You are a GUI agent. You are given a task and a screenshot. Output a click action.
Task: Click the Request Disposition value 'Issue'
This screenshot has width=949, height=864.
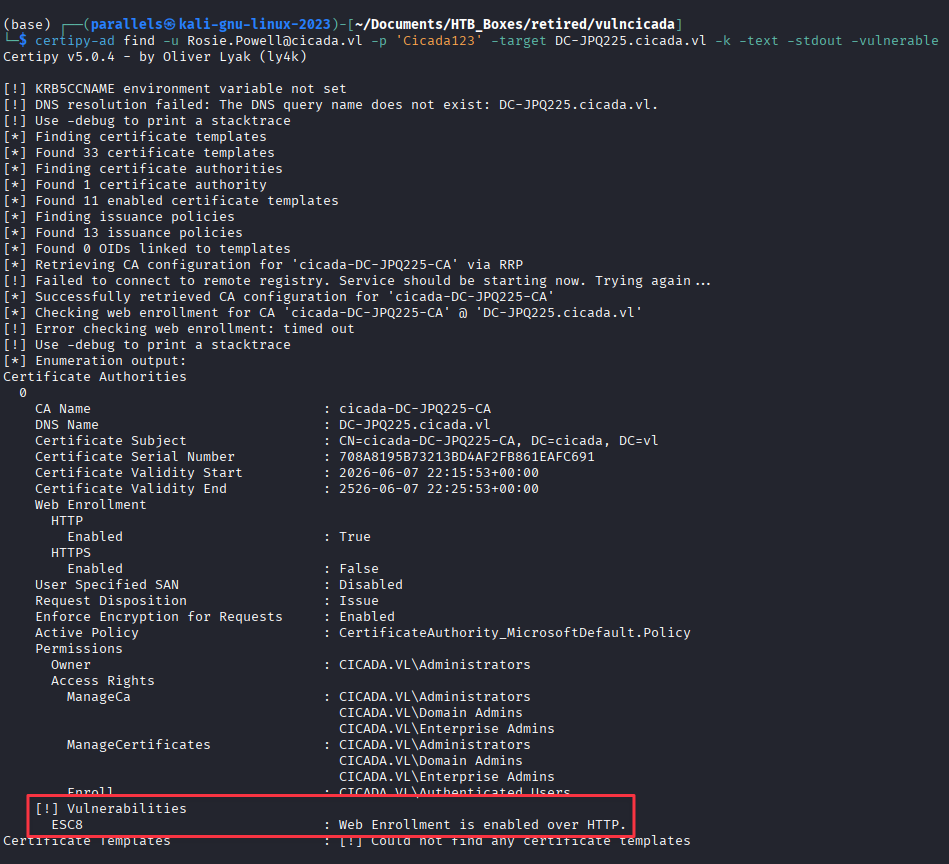coord(359,601)
